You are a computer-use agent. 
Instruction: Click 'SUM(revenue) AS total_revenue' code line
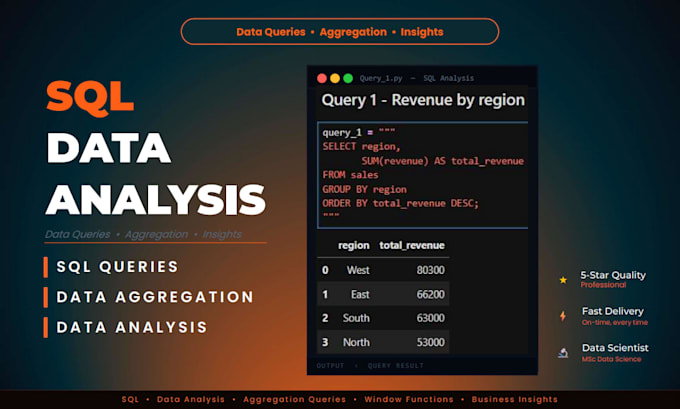442,161
